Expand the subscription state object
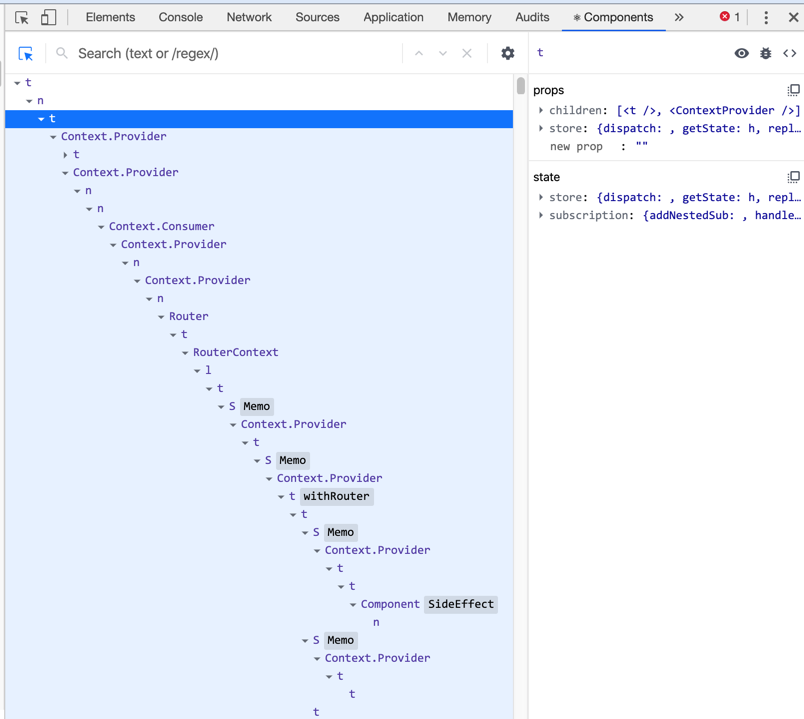The image size is (804, 719). [x=541, y=215]
